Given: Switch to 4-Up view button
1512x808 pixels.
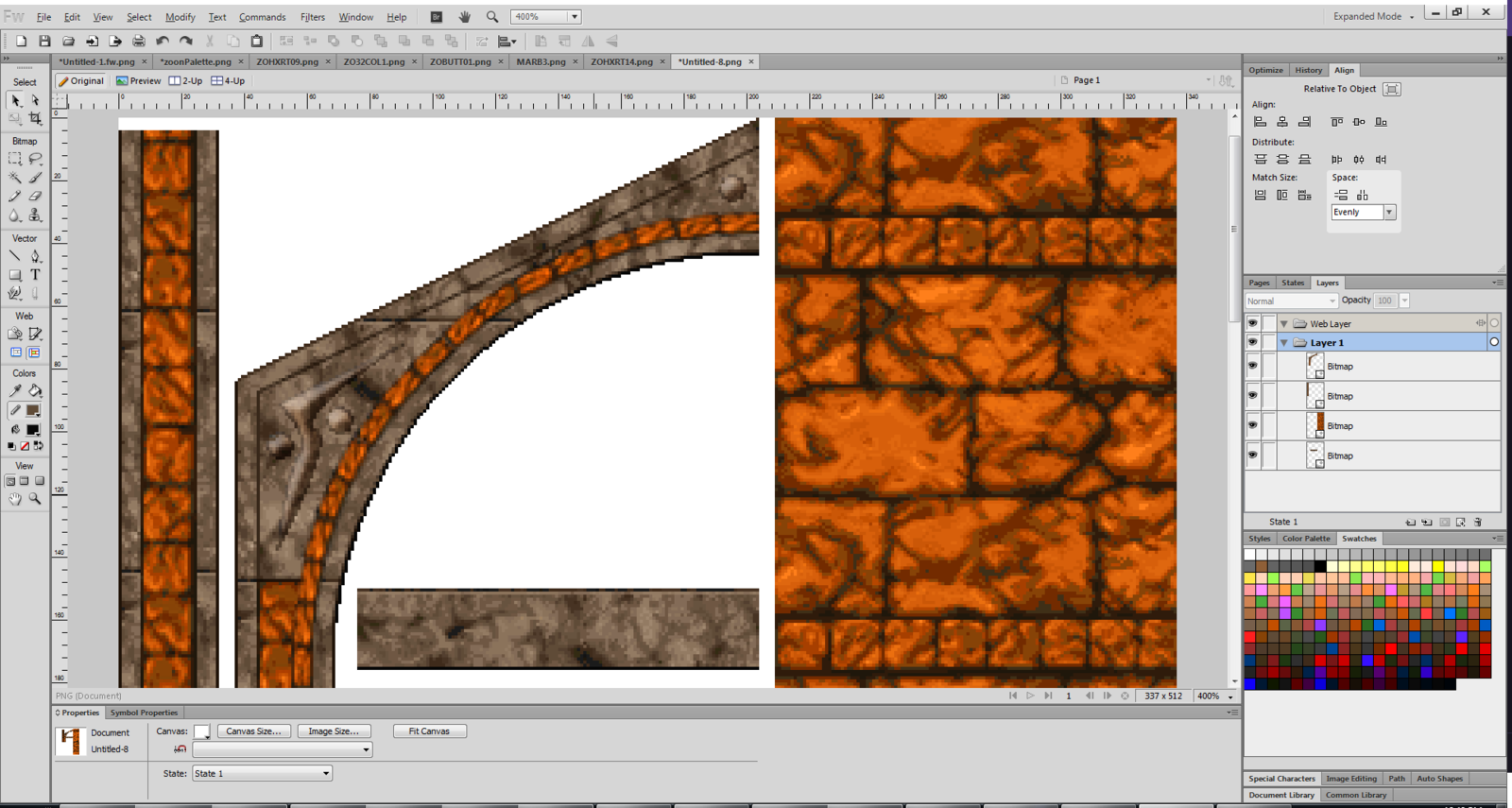Looking at the screenshot, I should [228, 80].
